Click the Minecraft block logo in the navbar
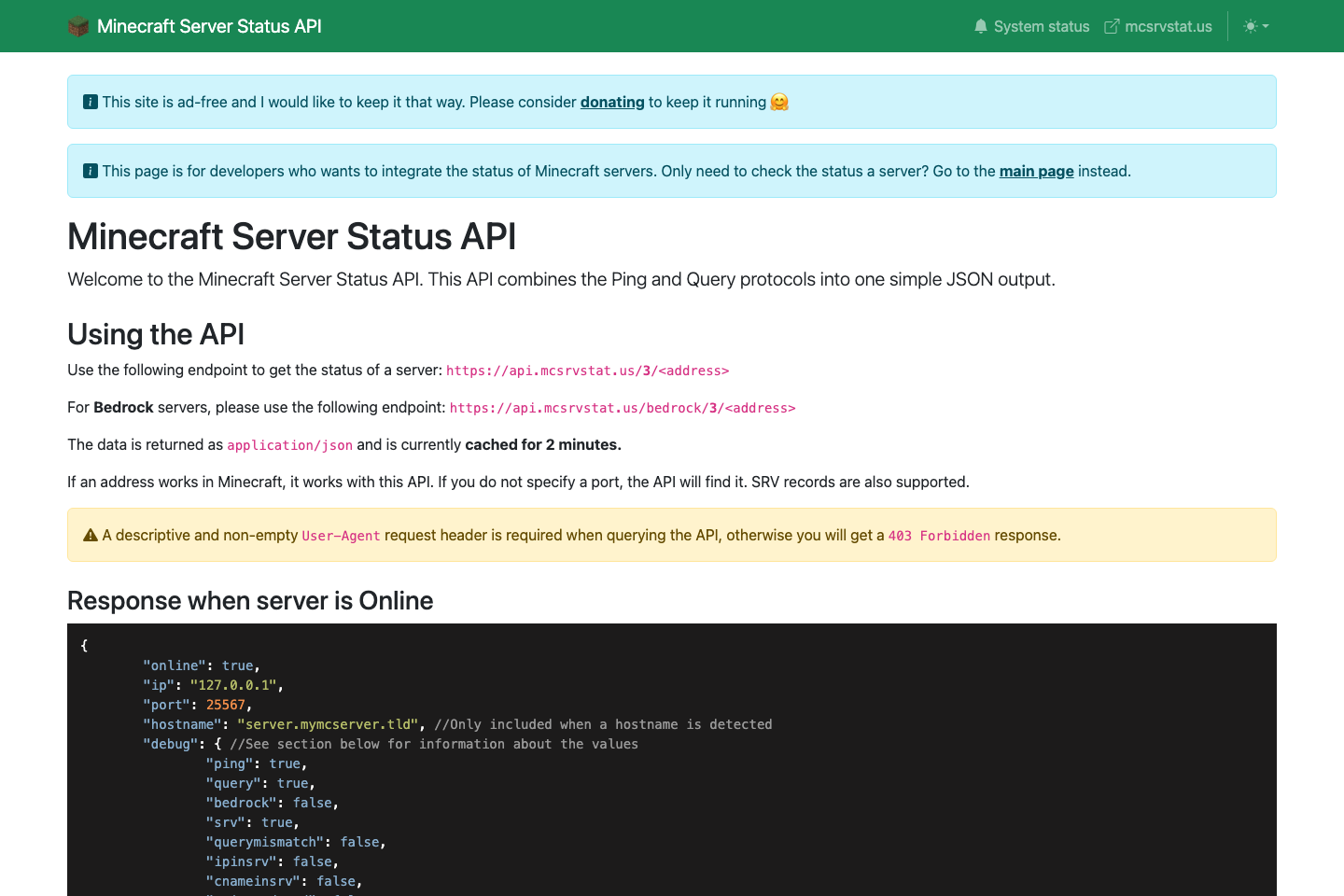This screenshot has width=1344, height=896. tap(78, 26)
